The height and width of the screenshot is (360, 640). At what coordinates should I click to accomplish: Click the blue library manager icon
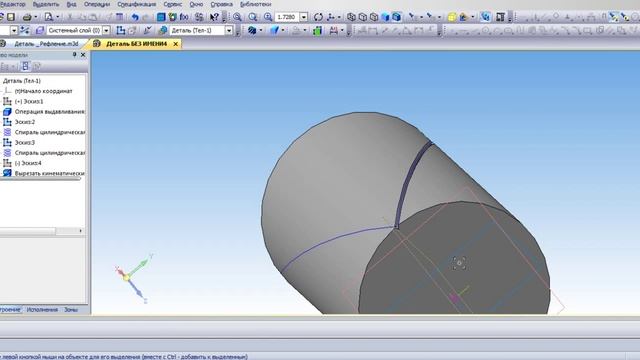pos(161,17)
